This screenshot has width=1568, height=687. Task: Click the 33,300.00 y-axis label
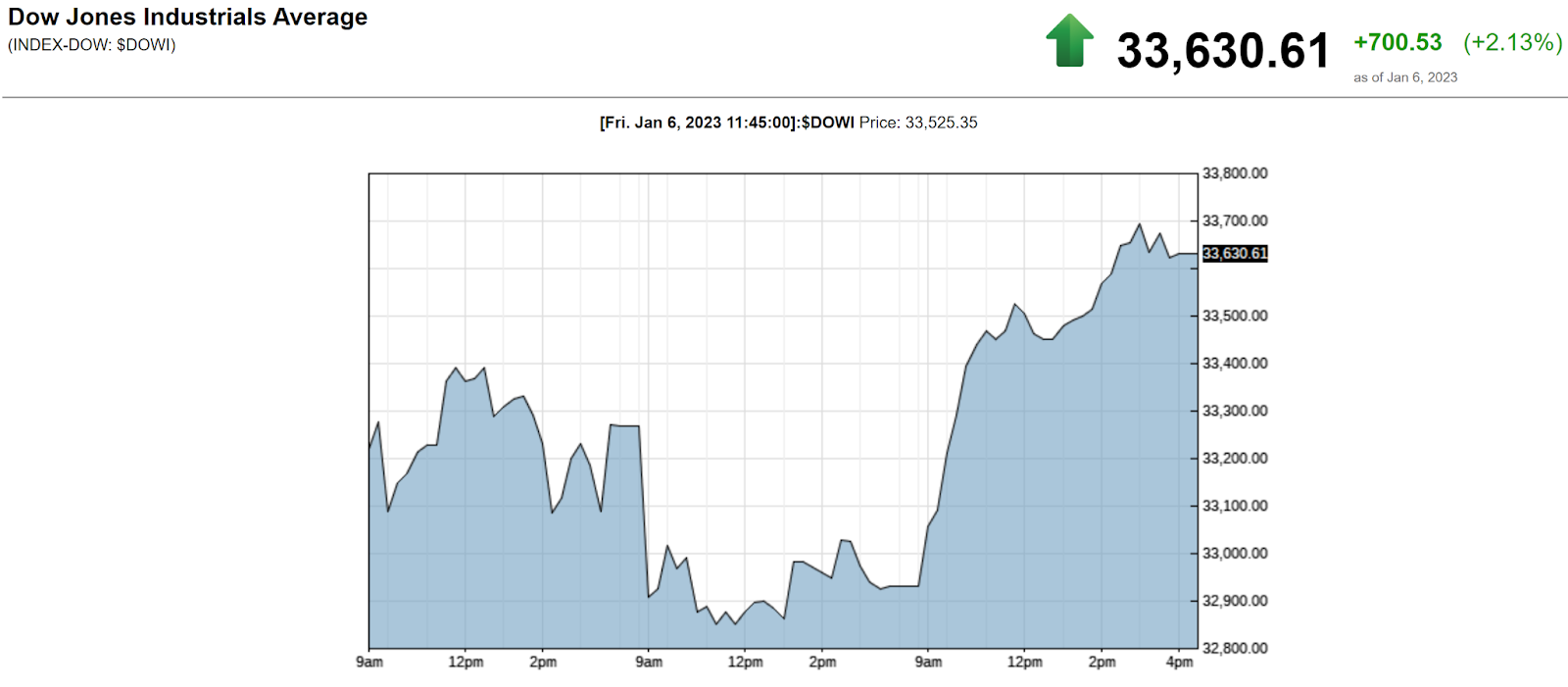click(1235, 411)
